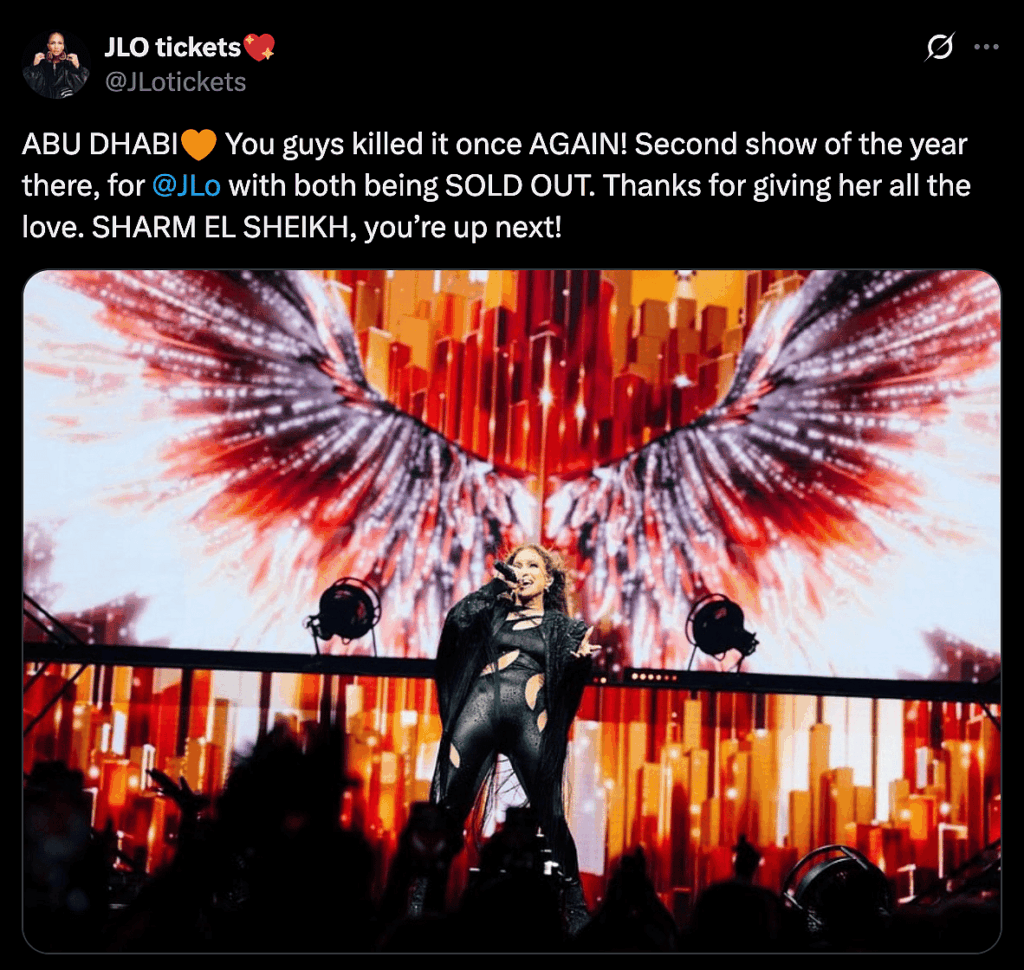Image resolution: width=1024 pixels, height=970 pixels.
Task: Click the JLO tickets profile avatar
Action: click(56, 63)
